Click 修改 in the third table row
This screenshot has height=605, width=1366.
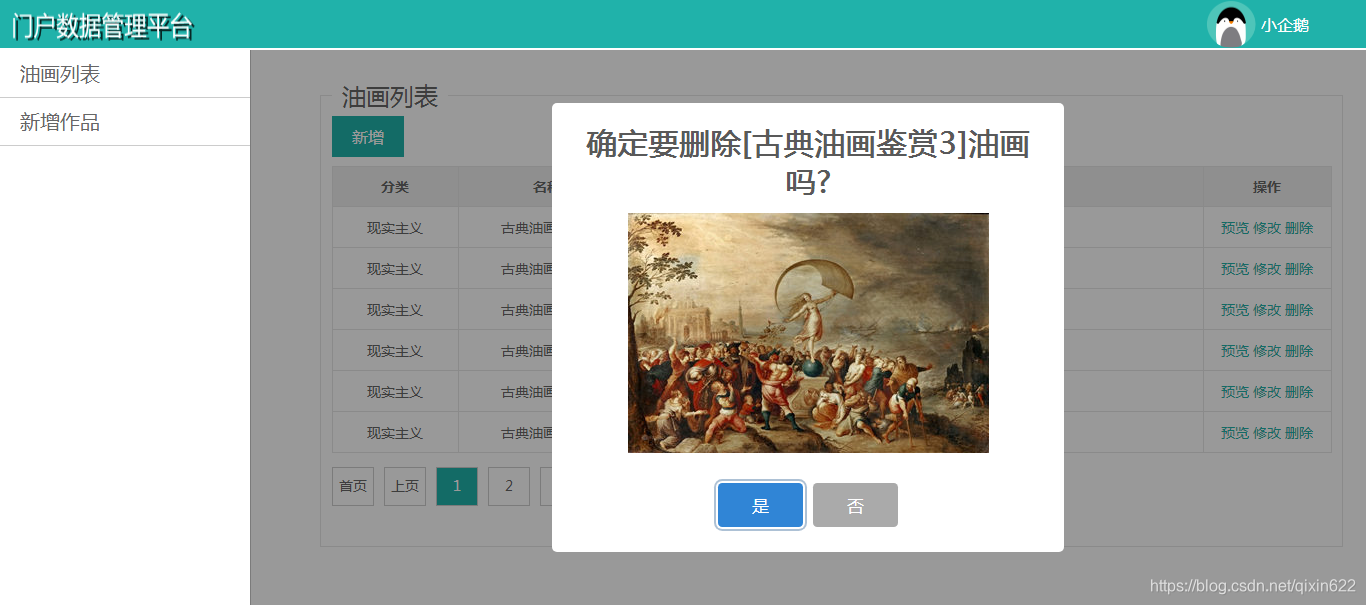(x=1267, y=310)
